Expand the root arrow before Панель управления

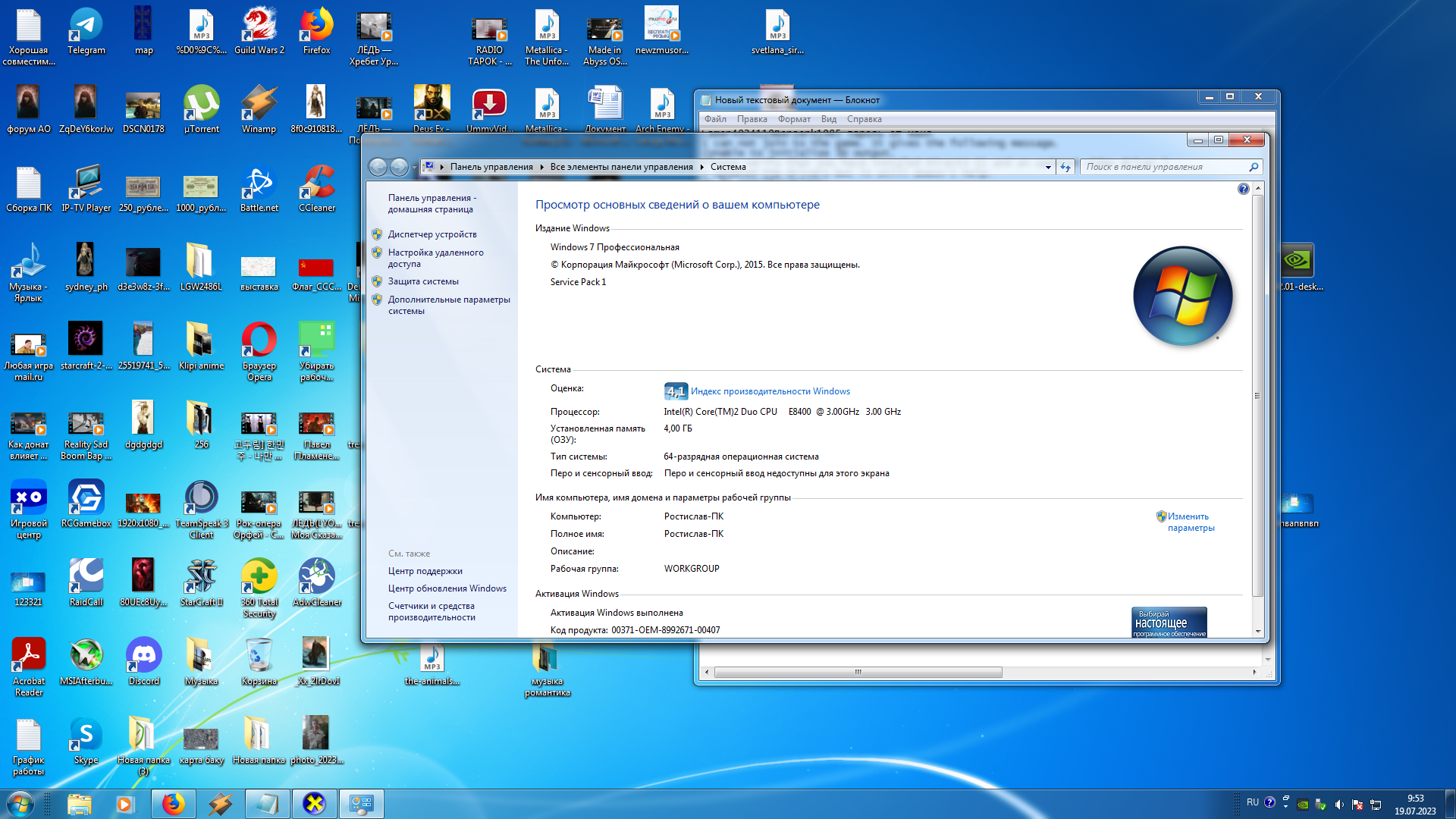click(441, 167)
